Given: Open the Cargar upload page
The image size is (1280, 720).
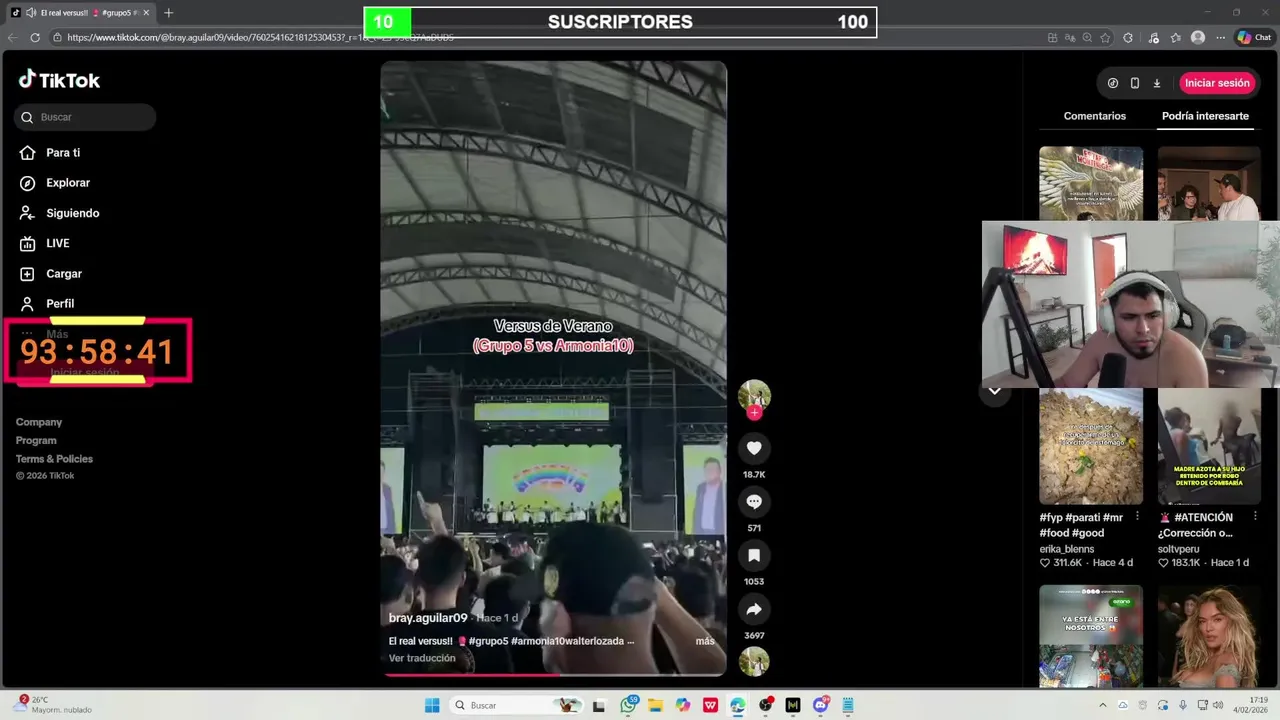Looking at the screenshot, I should [x=63, y=273].
